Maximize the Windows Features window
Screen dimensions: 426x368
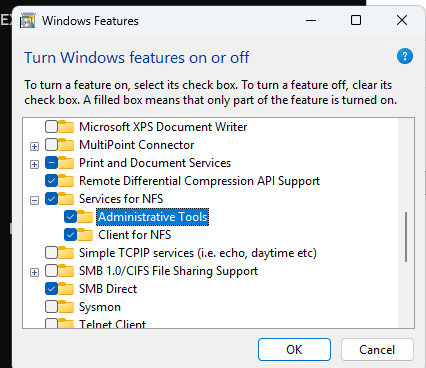(x=356, y=20)
